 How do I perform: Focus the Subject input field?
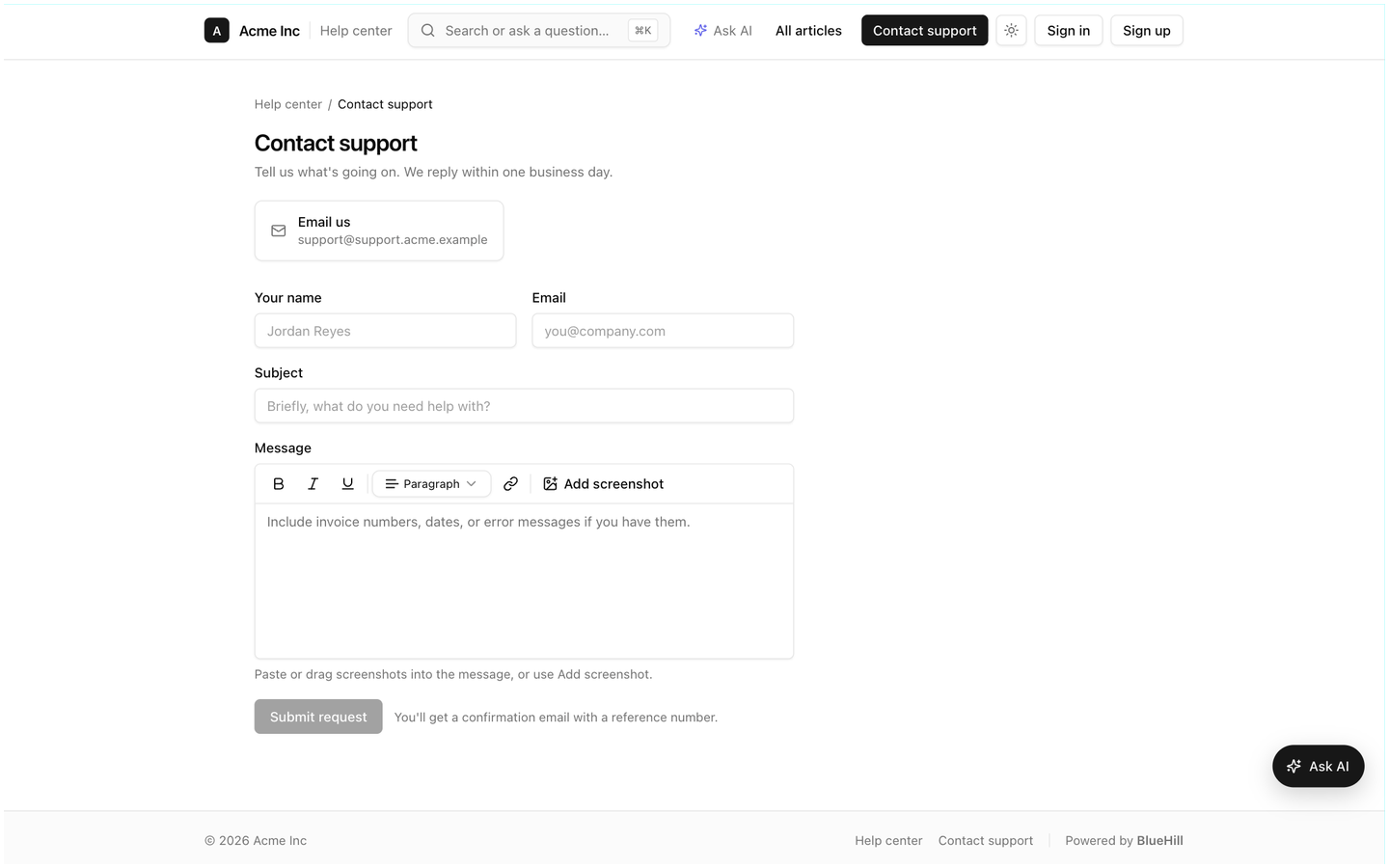click(x=524, y=406)
